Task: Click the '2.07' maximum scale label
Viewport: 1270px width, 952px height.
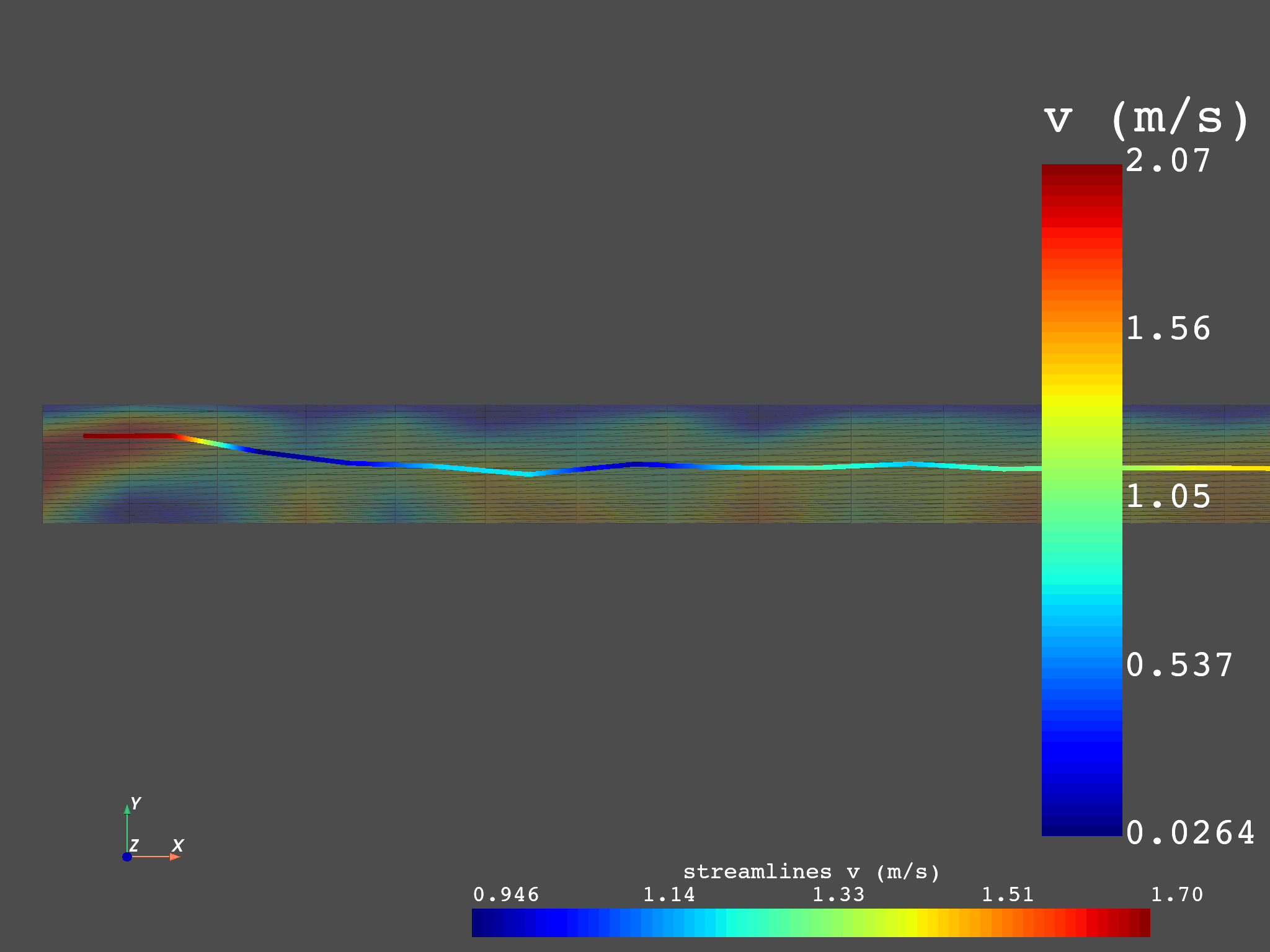Action: tap(1168, 161)
